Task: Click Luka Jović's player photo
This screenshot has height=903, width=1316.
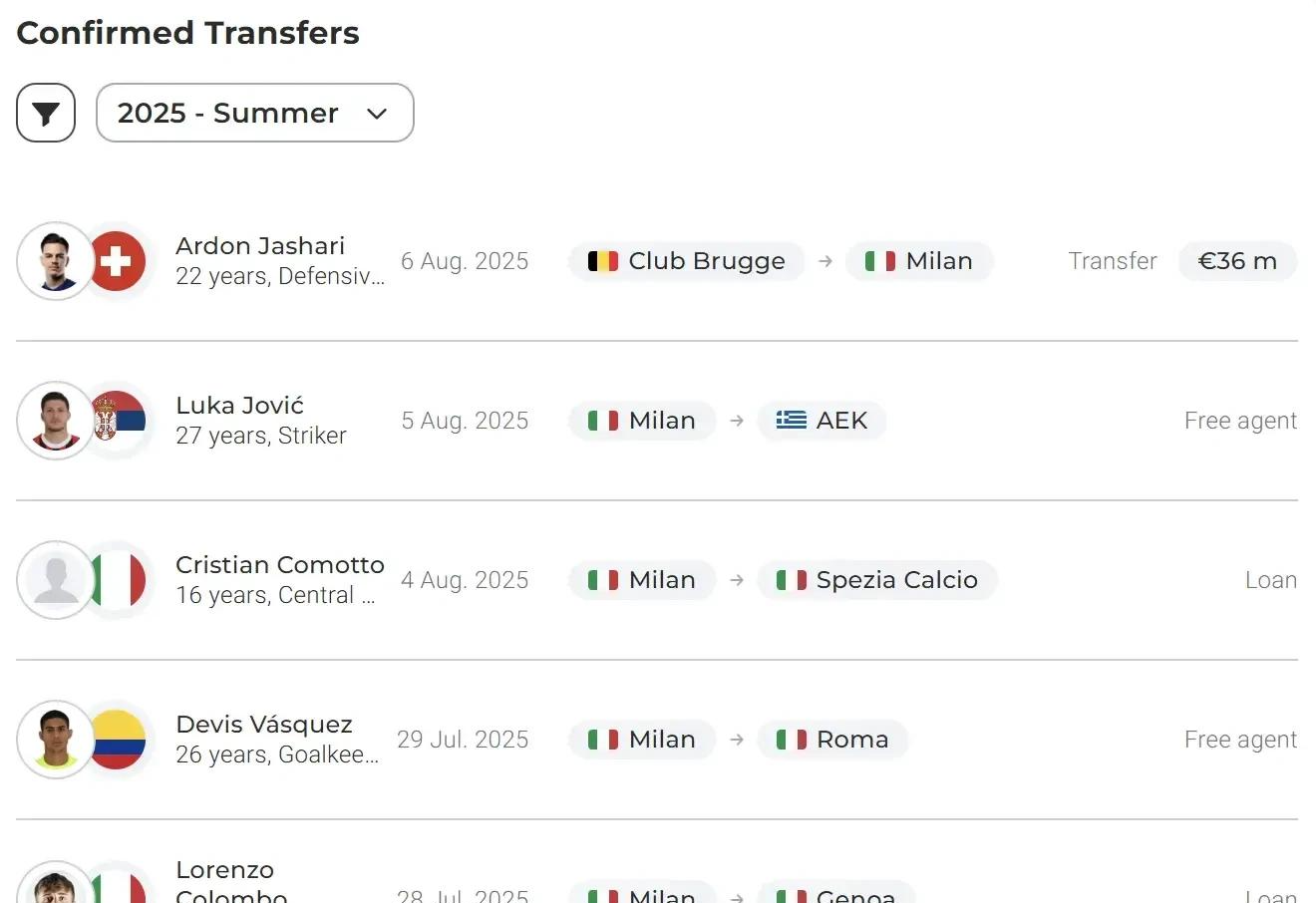Action: click(x=56, y=421)
